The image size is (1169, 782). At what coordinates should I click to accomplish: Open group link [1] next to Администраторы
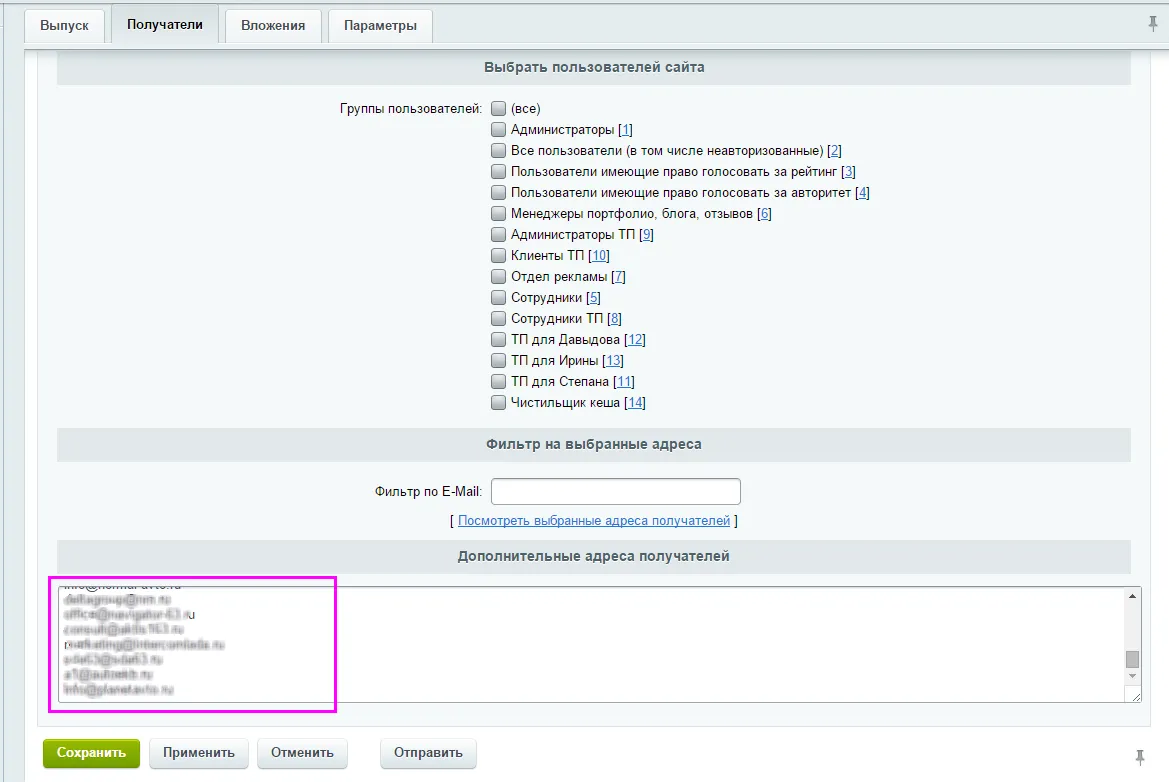(625, 130)
